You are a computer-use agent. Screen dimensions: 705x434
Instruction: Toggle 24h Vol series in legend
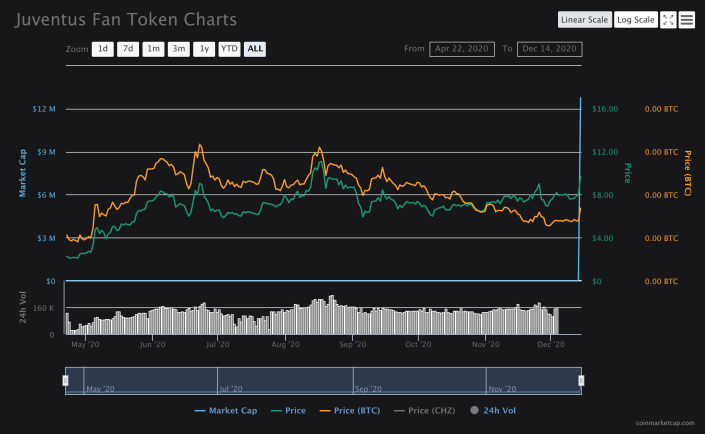click(493, 411)
